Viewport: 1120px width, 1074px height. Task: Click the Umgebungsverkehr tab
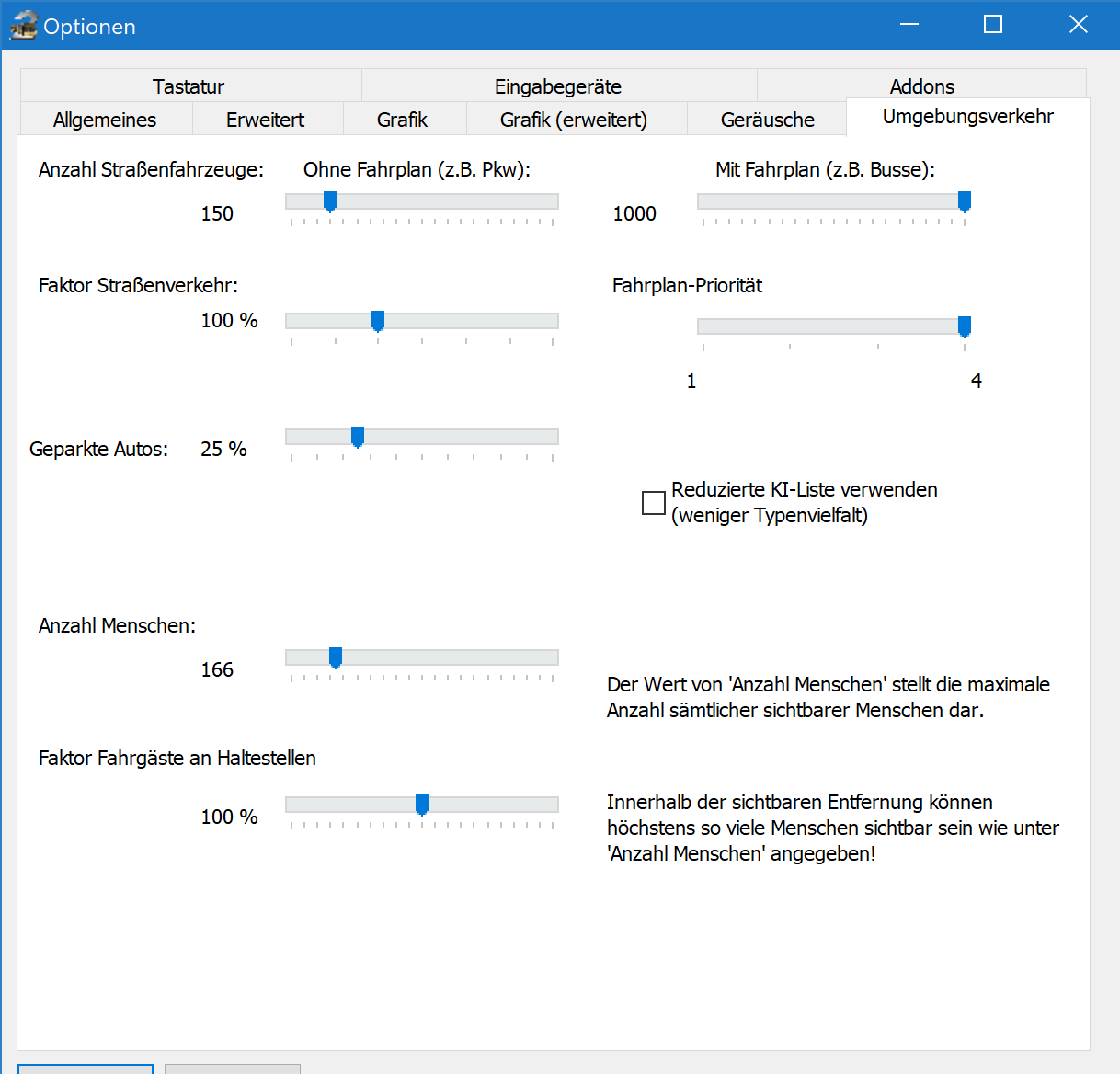[x=967, y=117]
